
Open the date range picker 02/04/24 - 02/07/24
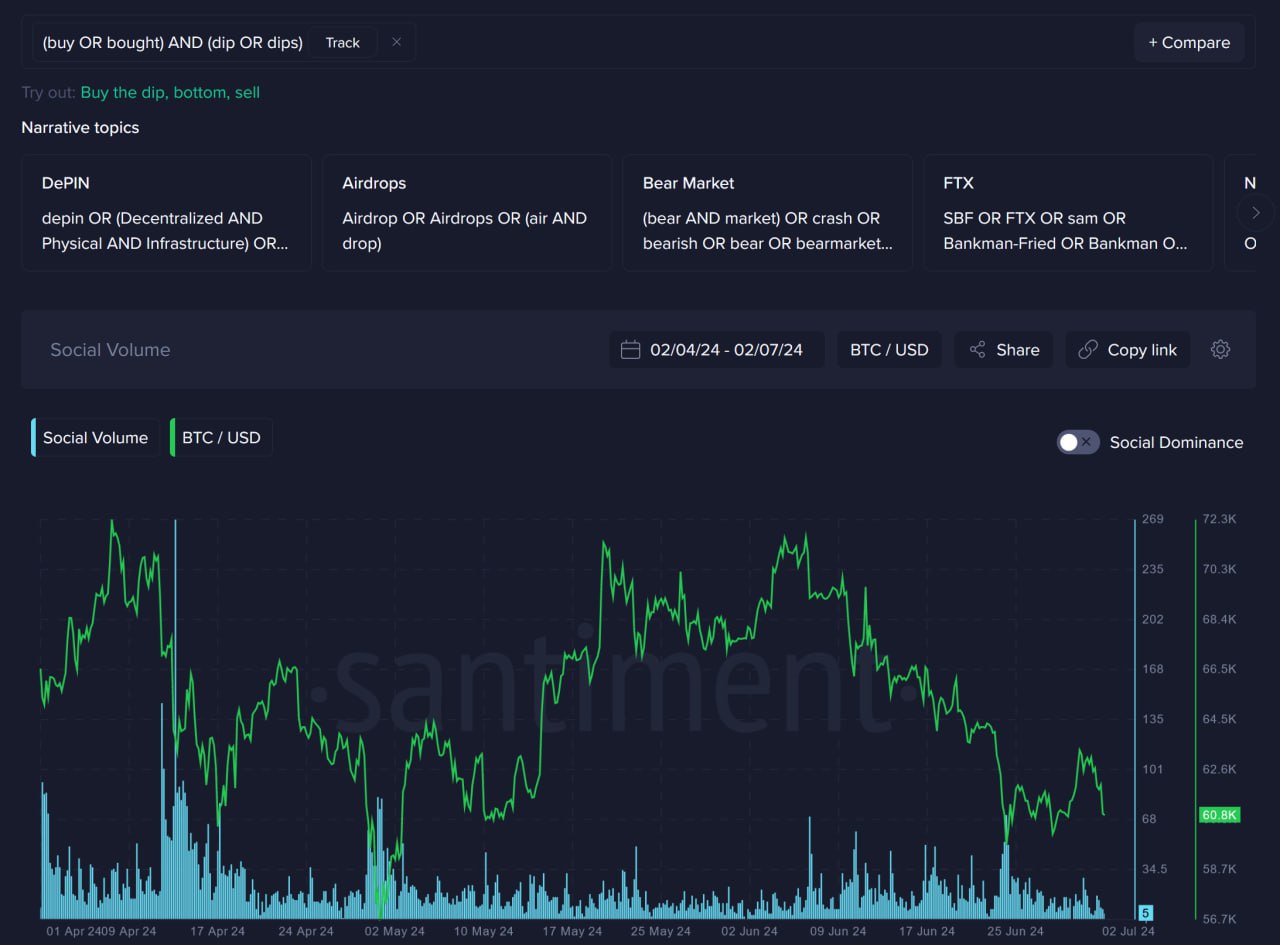[717, 350]
